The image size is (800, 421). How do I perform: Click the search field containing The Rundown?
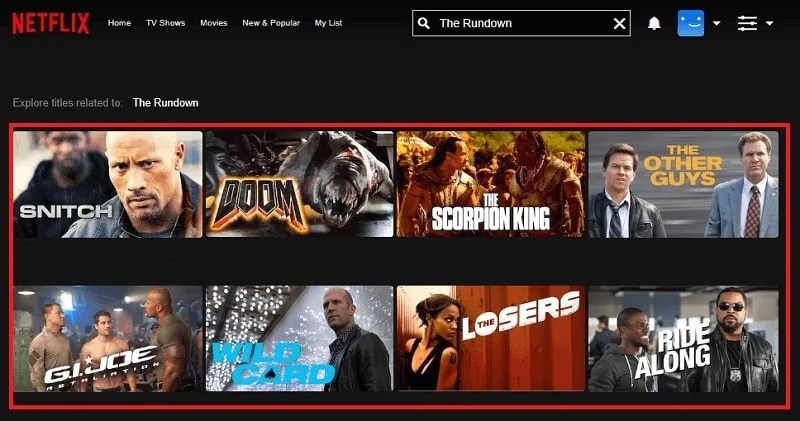521,23
